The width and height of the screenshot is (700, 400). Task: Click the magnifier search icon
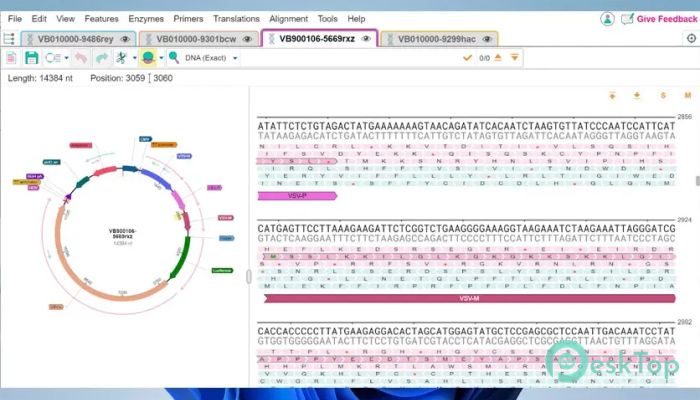pyautogui.click(x=174, y=58)
